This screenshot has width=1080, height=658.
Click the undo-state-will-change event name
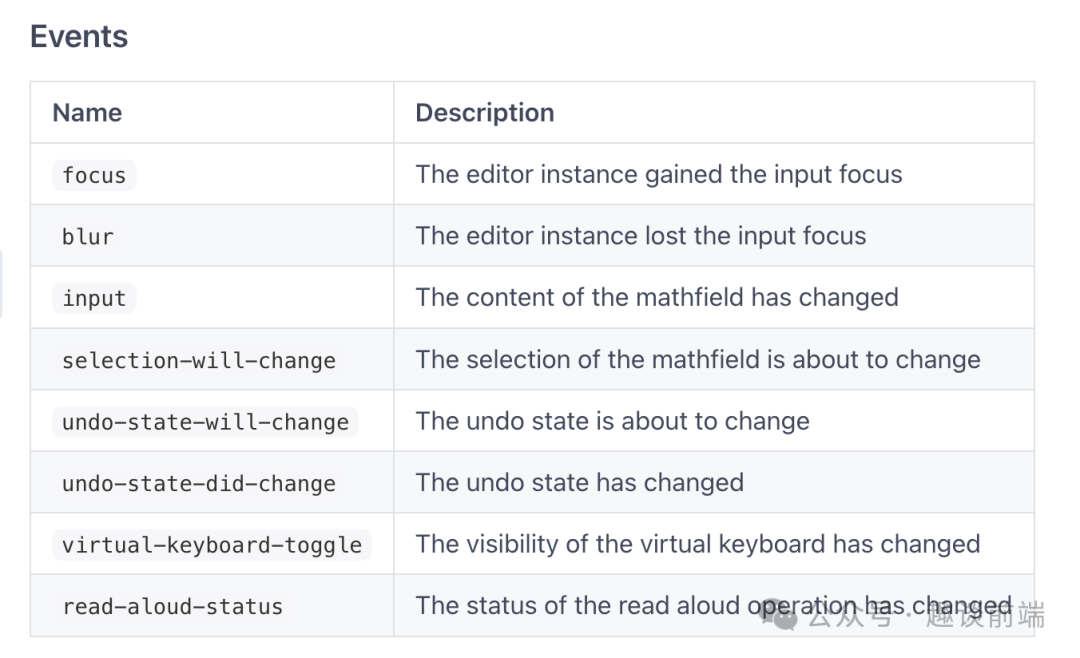click(205, 421)
